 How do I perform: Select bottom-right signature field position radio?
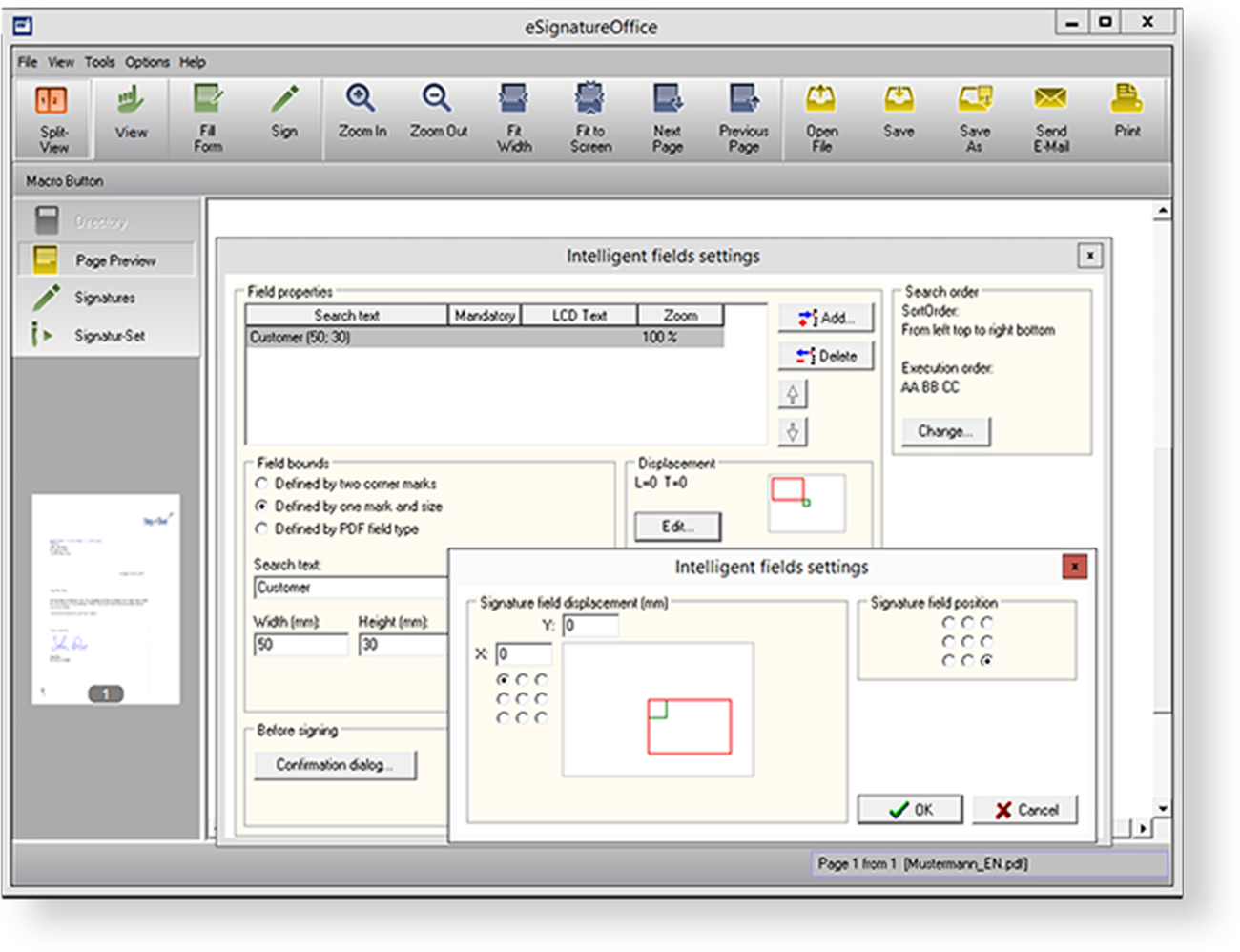coord(986,660)
